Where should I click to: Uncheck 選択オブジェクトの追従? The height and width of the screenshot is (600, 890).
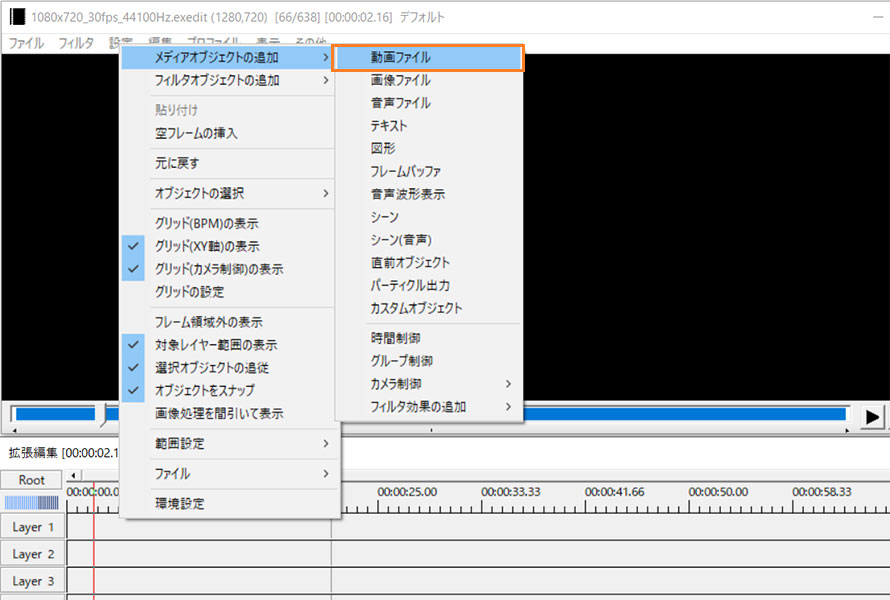[x=227, y=367]
